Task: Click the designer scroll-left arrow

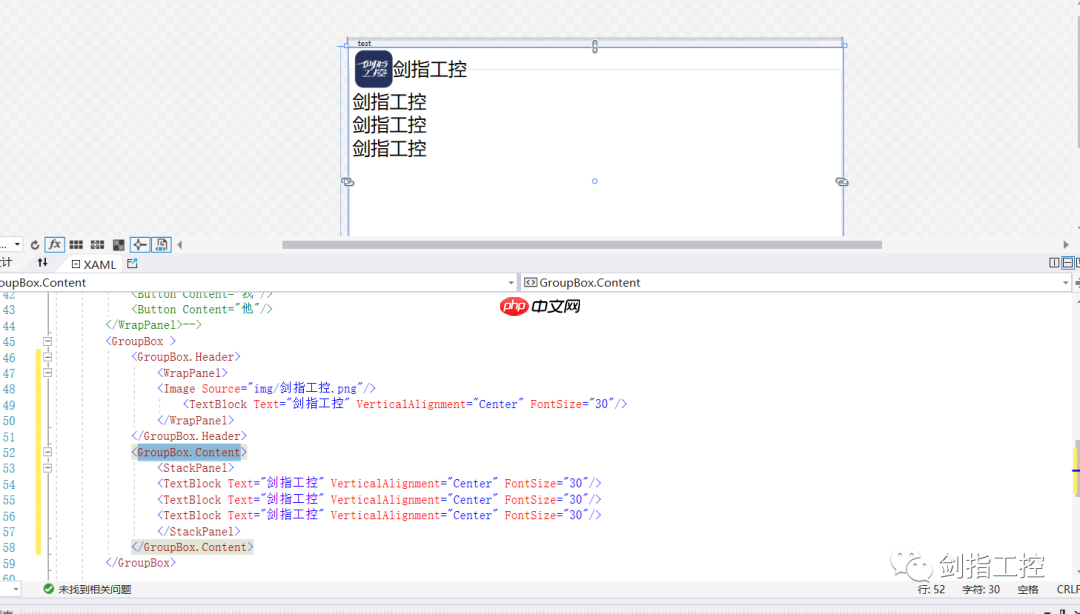Action: [180, 245]
